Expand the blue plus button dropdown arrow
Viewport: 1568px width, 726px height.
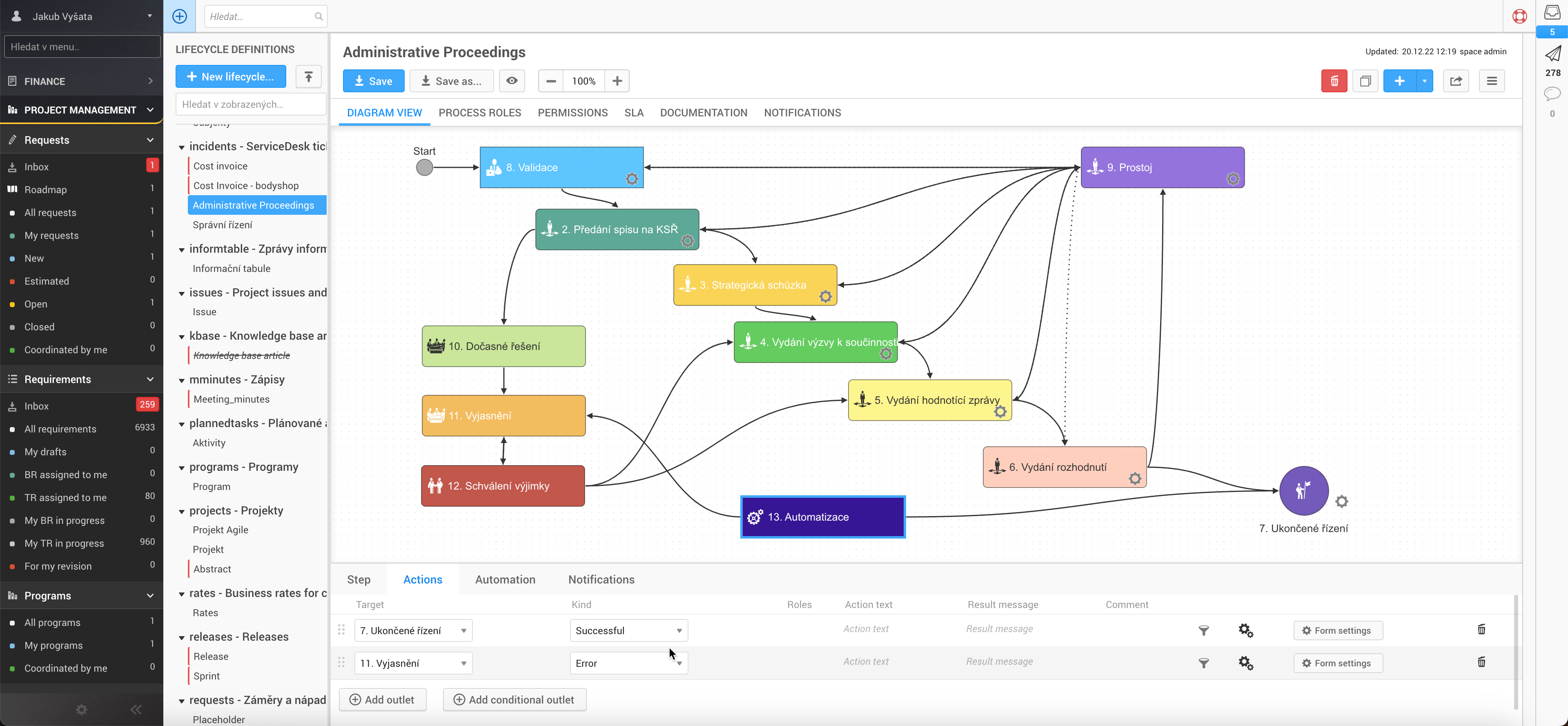click(x=1424, y=81)
